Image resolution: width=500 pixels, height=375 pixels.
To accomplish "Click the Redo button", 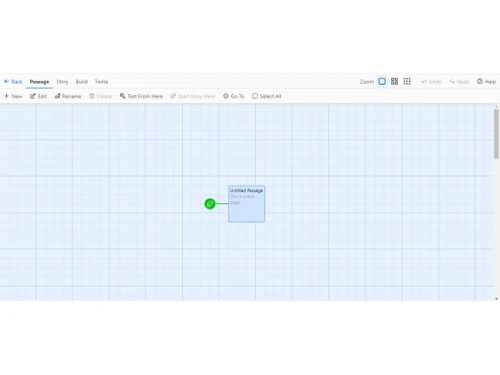I will (459, 82).
